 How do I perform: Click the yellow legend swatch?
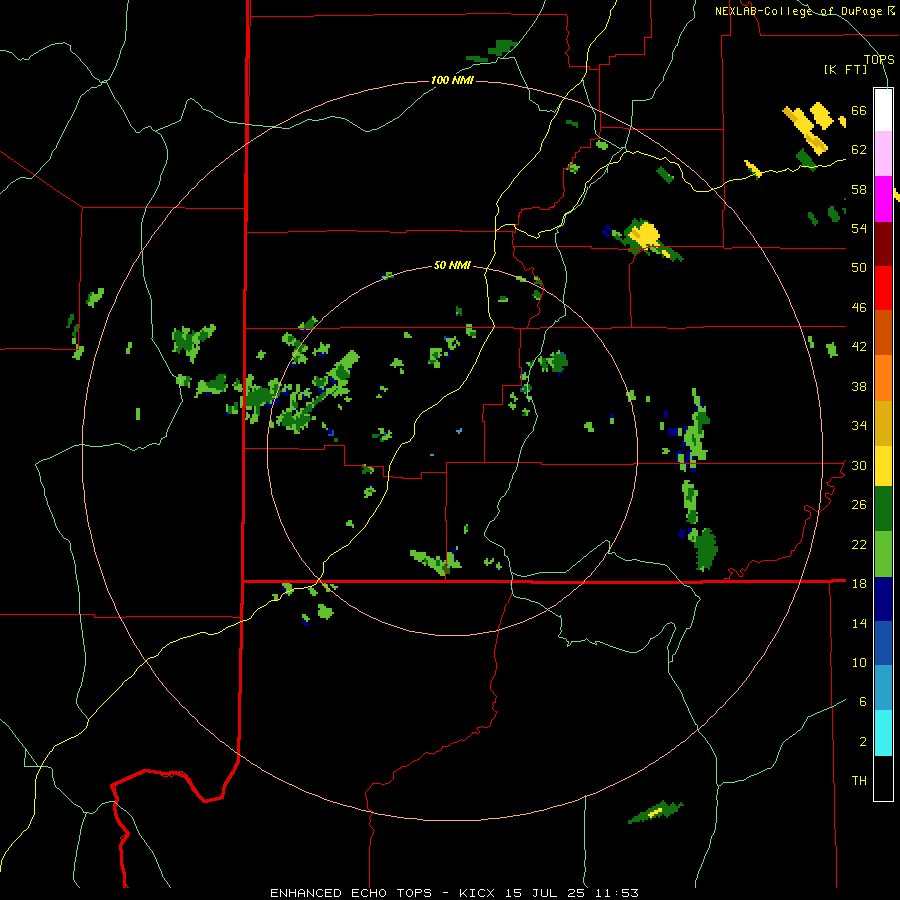883,465
